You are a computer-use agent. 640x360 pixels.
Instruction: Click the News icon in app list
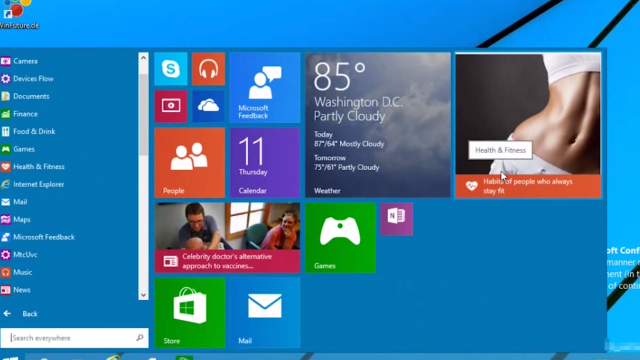click(5, 290)
